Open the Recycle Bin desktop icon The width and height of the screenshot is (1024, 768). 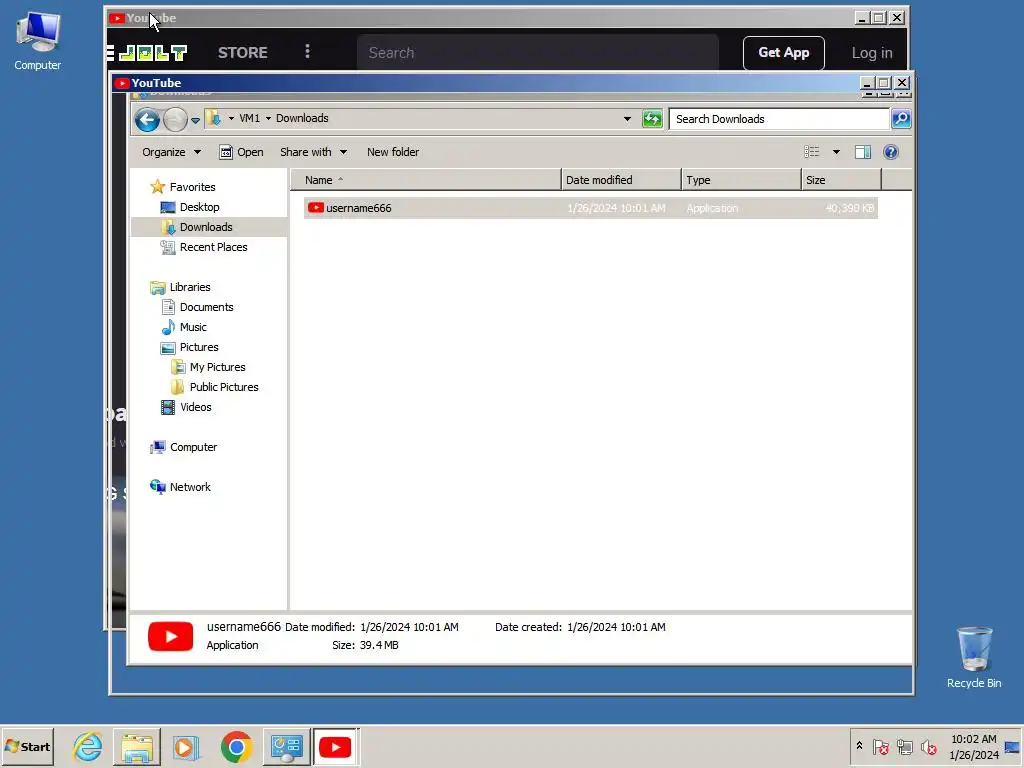(x=974, y=657)
